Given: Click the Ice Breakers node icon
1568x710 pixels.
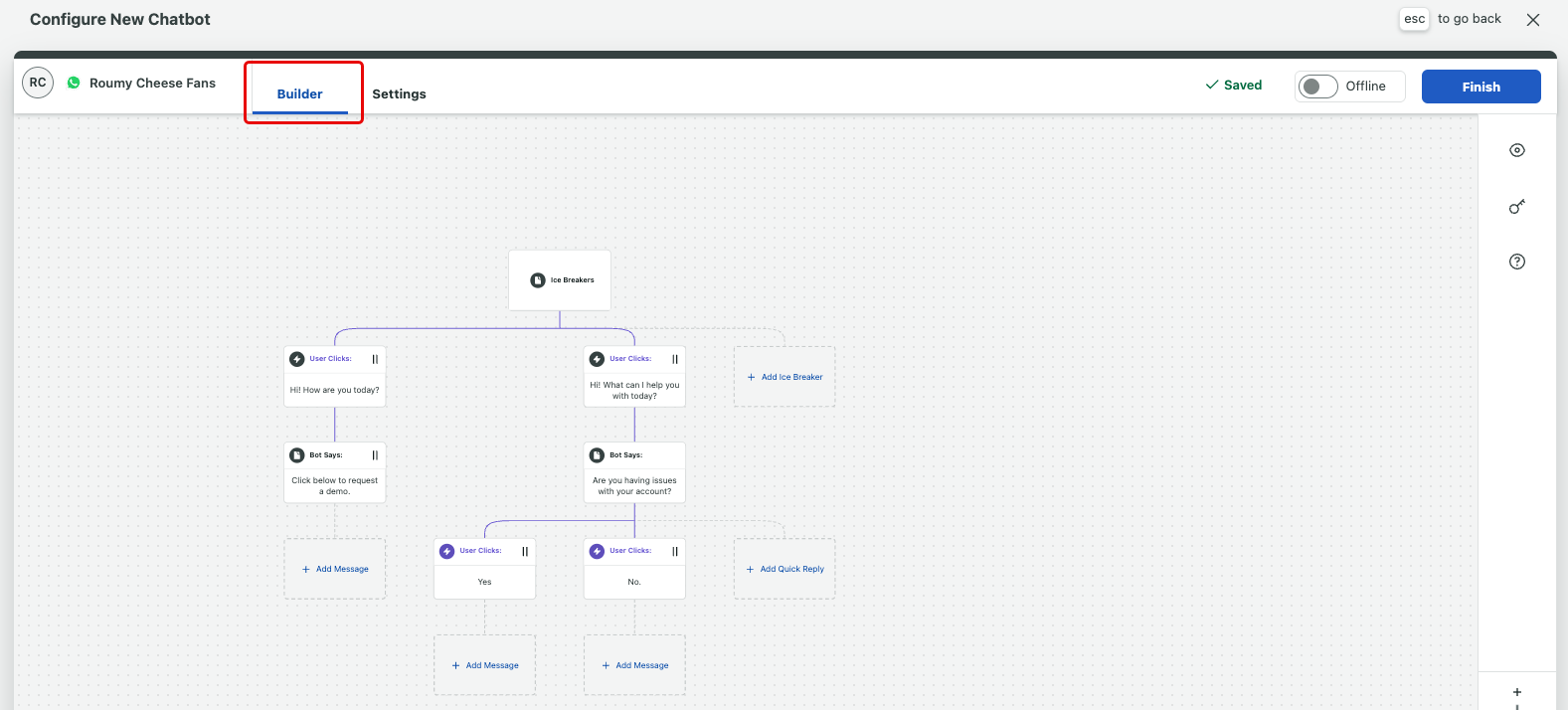Looking at the screenshot, I should [538, 280].
